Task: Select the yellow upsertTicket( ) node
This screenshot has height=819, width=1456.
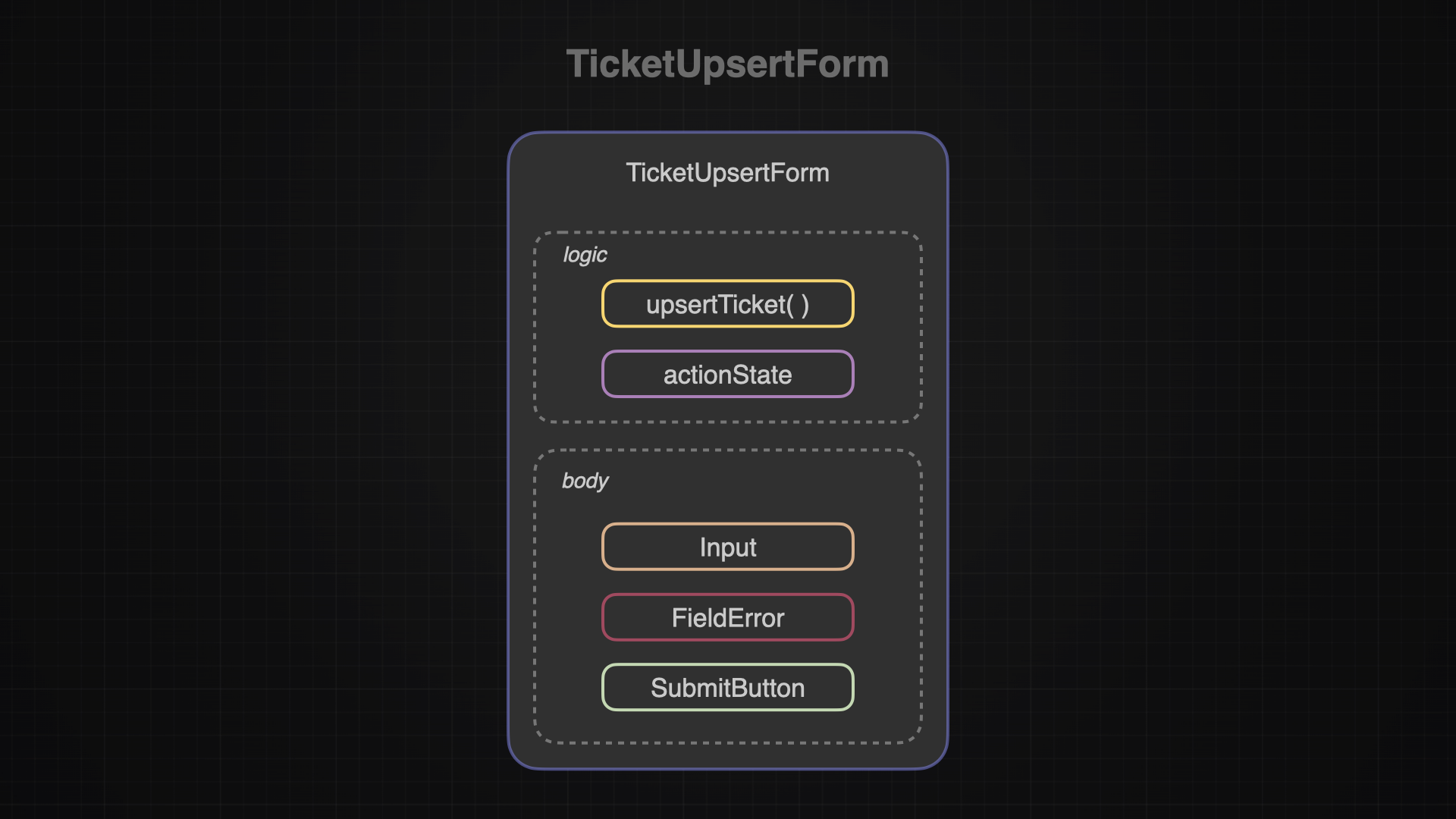Action: (726, 304)
